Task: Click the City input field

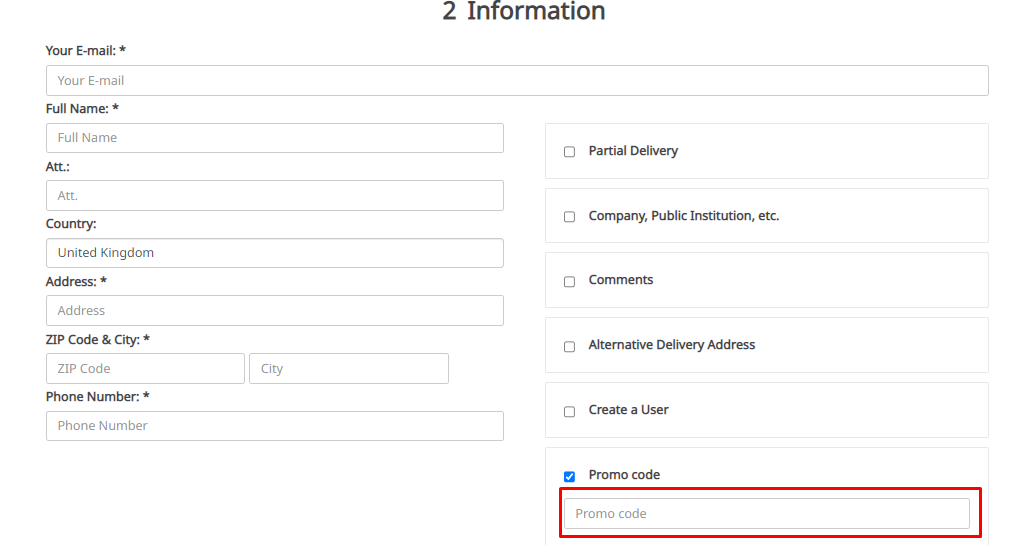Action: (348, 368)
